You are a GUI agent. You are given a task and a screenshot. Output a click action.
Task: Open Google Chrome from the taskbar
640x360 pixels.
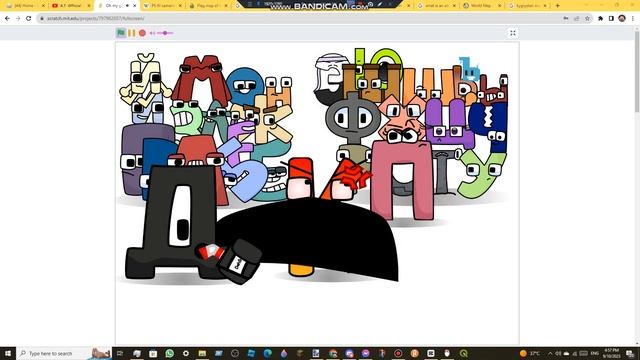333,353
